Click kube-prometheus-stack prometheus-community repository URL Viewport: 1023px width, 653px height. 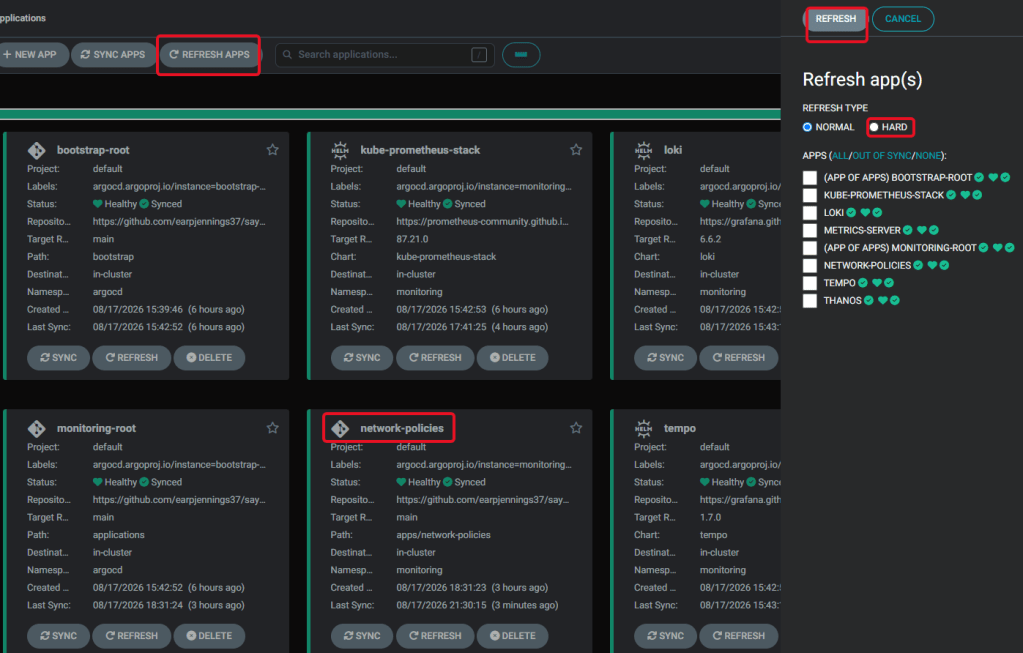pos(482,222)
